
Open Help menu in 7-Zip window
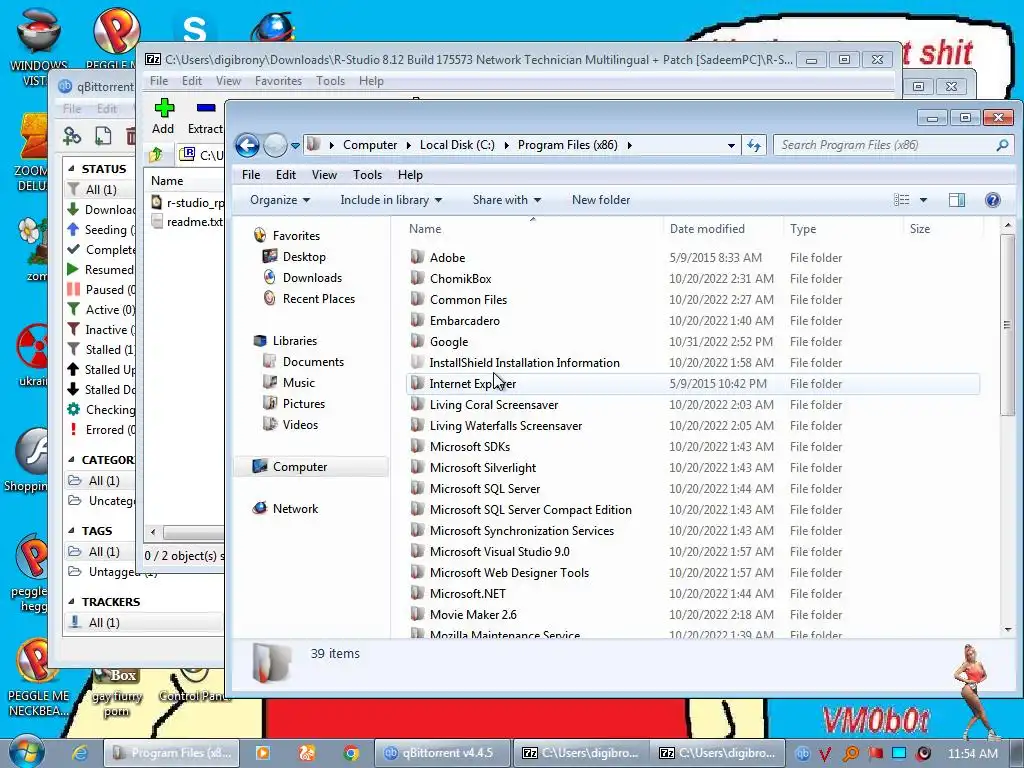(x=371, y=81)
